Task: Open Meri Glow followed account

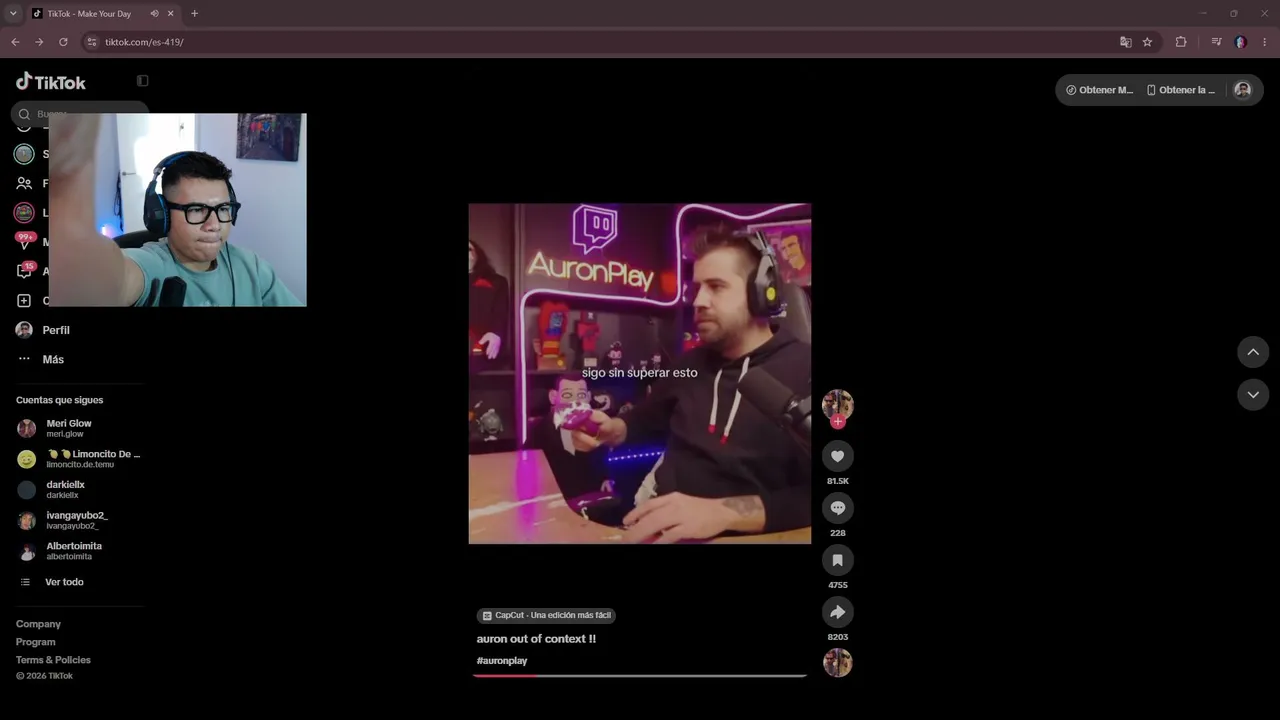Action: click(x=80, y=428)
